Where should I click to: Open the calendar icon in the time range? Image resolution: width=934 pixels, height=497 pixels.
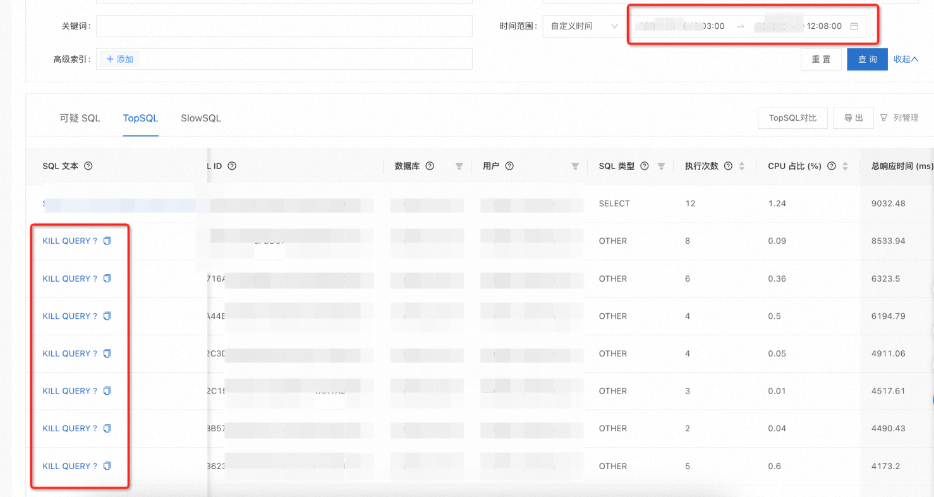click(x=854, y=26)
